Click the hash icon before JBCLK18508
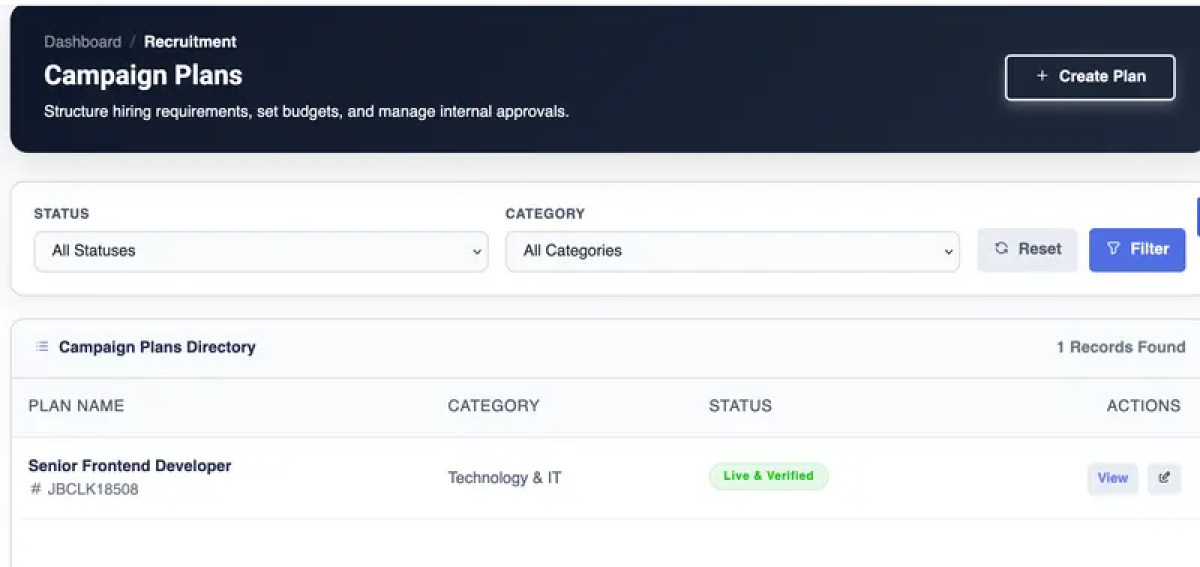This screenshot has width=1200, height=567. [x=36, y=490]
